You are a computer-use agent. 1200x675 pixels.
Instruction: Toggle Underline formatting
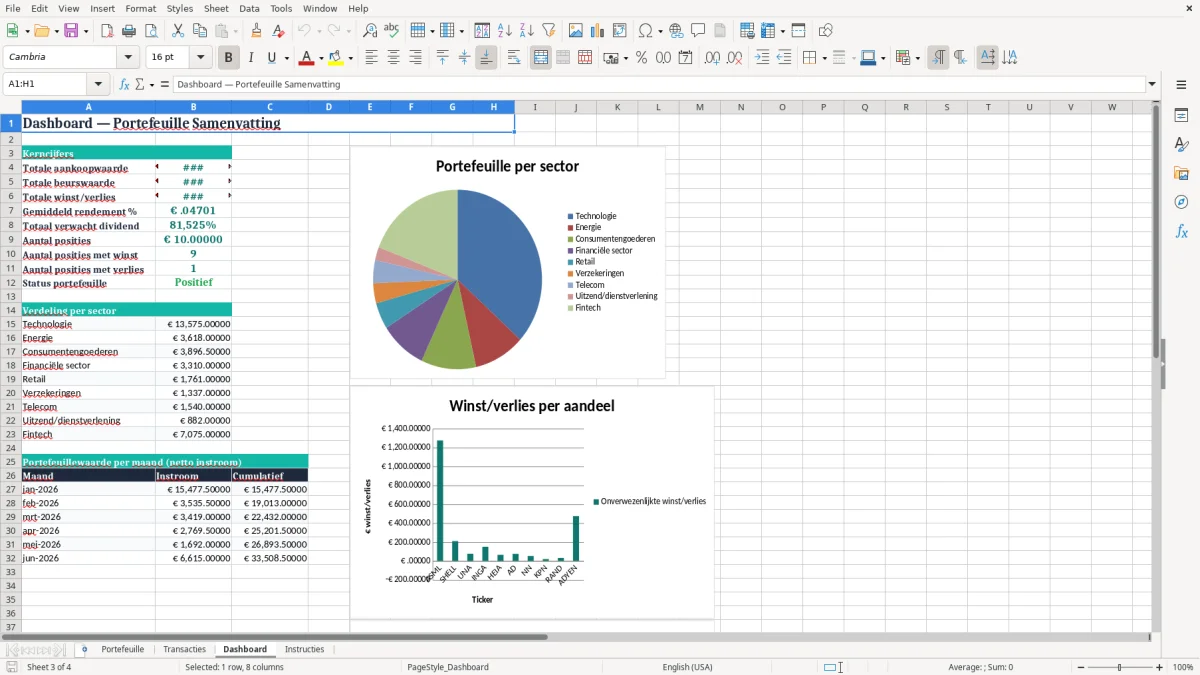click(x=271, y=58)
